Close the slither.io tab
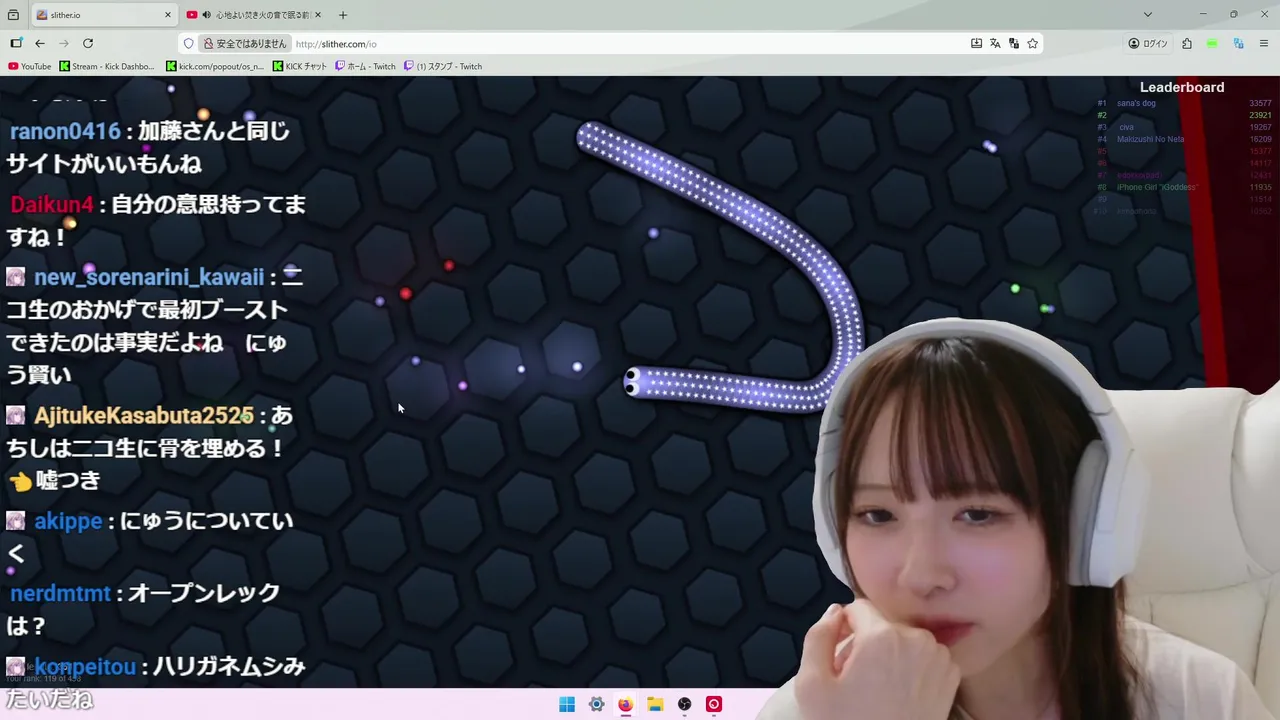 [x=168, y=15]
